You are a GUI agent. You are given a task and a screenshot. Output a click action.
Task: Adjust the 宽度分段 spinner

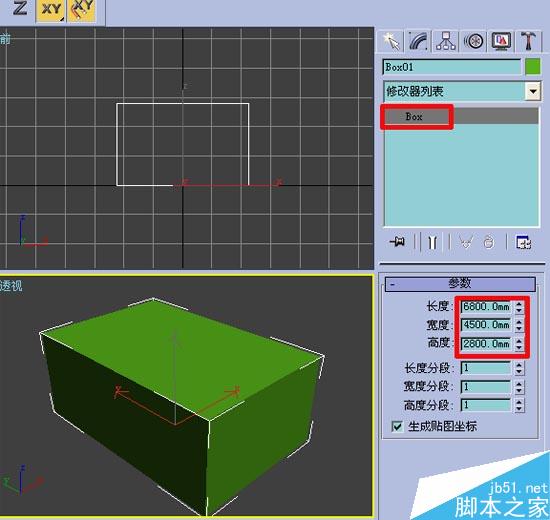[x=519, y=387]
